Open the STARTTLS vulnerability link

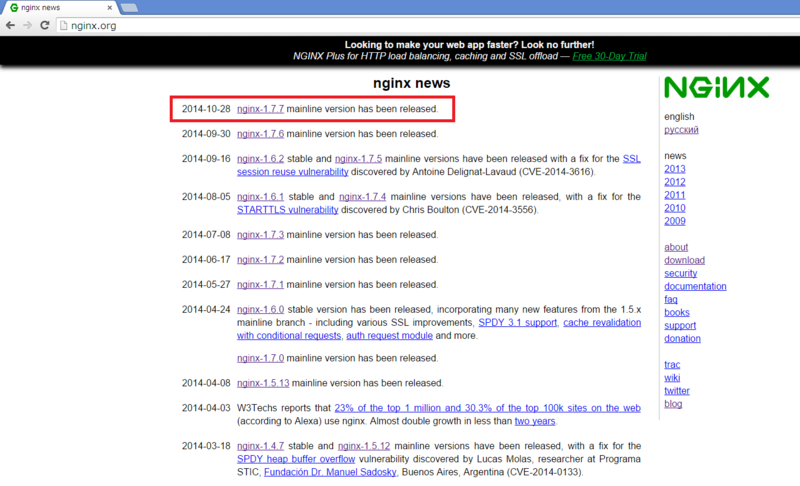pyautogui.click(x=287, y=210)
